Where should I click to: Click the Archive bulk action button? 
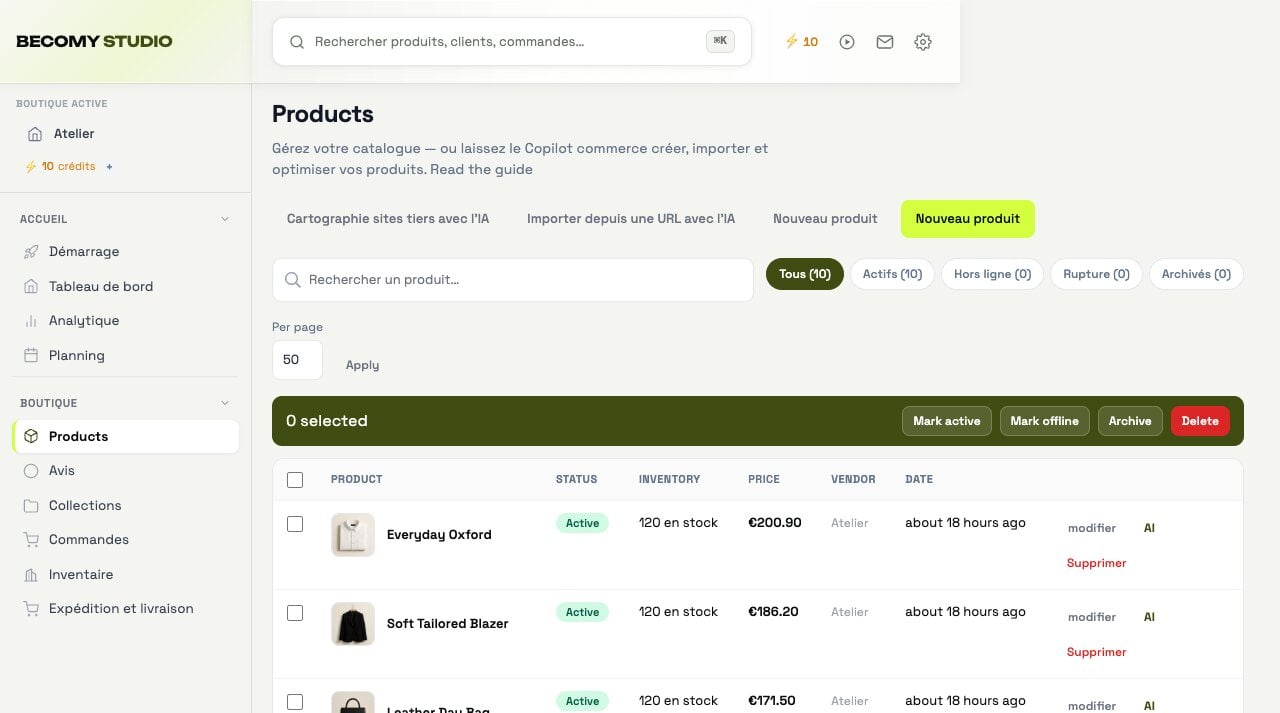1130,421
